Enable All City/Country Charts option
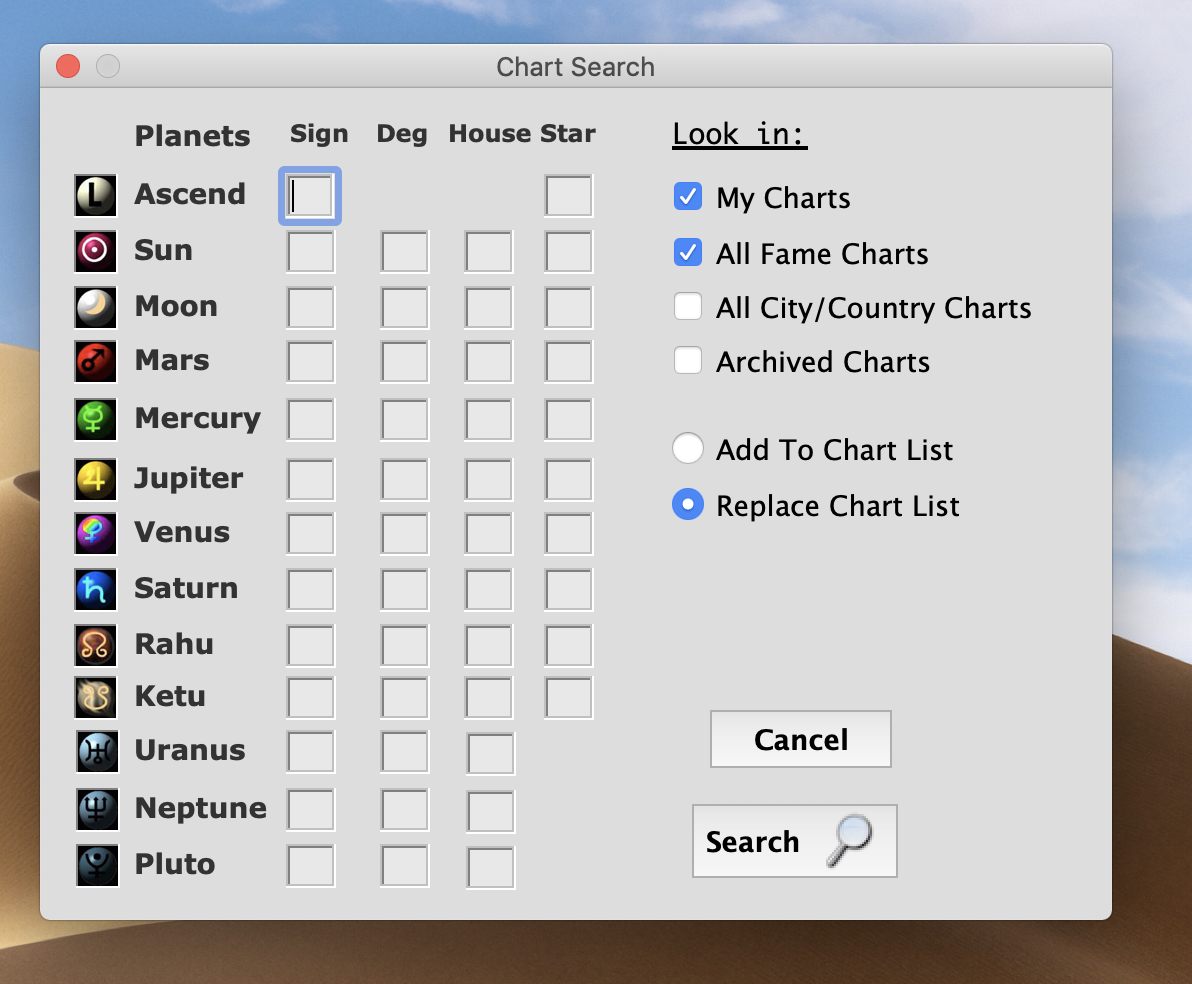The image size is (1192, 984). pyautogui.click(x=688, y=307)
